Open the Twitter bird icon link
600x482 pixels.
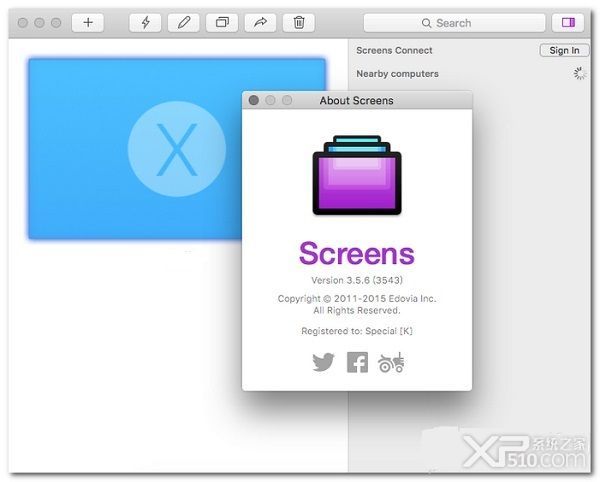[x=323, y=362]
